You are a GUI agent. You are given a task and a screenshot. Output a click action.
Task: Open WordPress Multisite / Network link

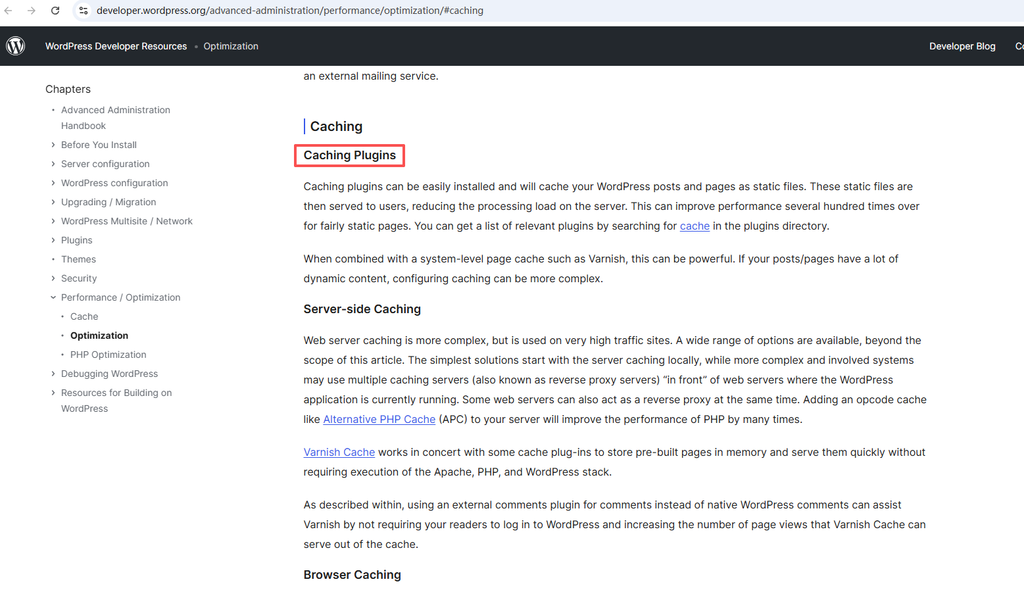pyautogui.click(x=127, y=221)
